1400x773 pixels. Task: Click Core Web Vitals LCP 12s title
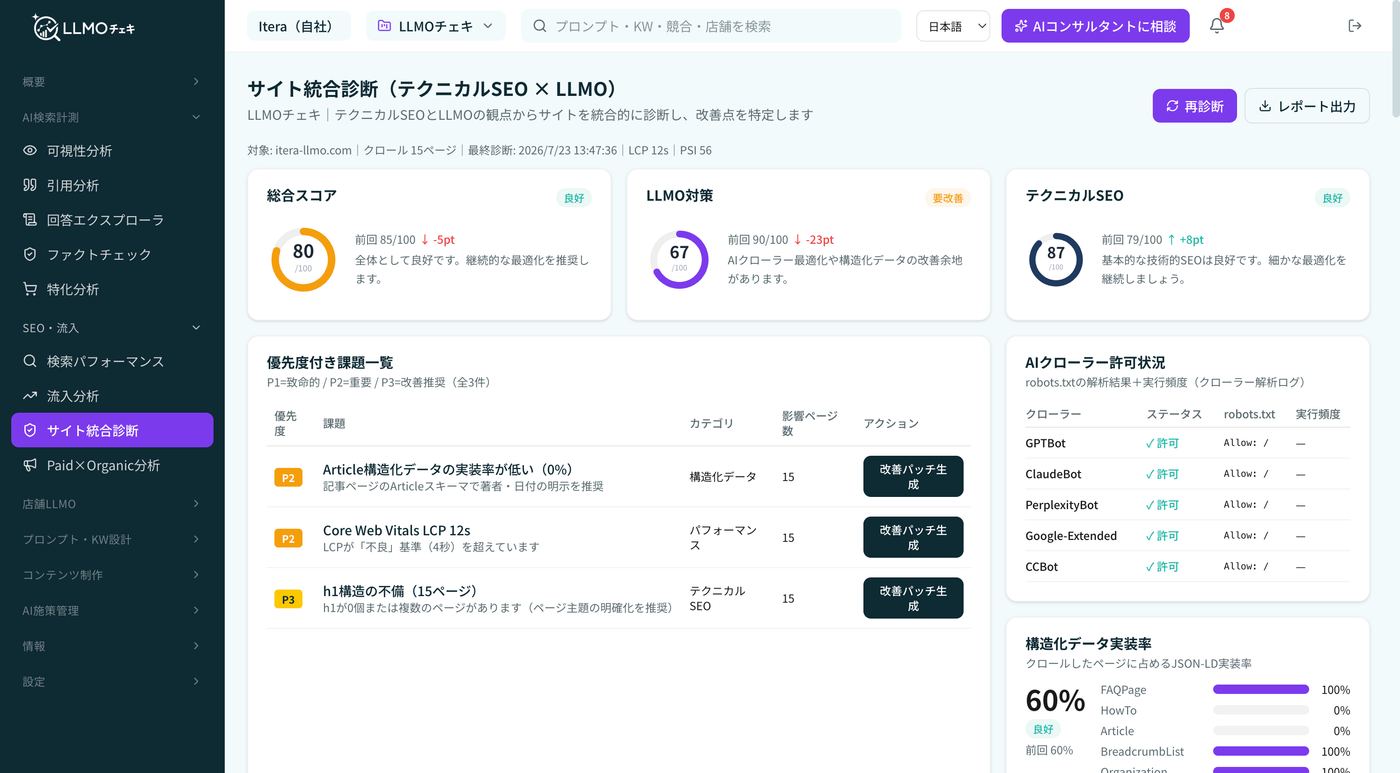(396, 530)
